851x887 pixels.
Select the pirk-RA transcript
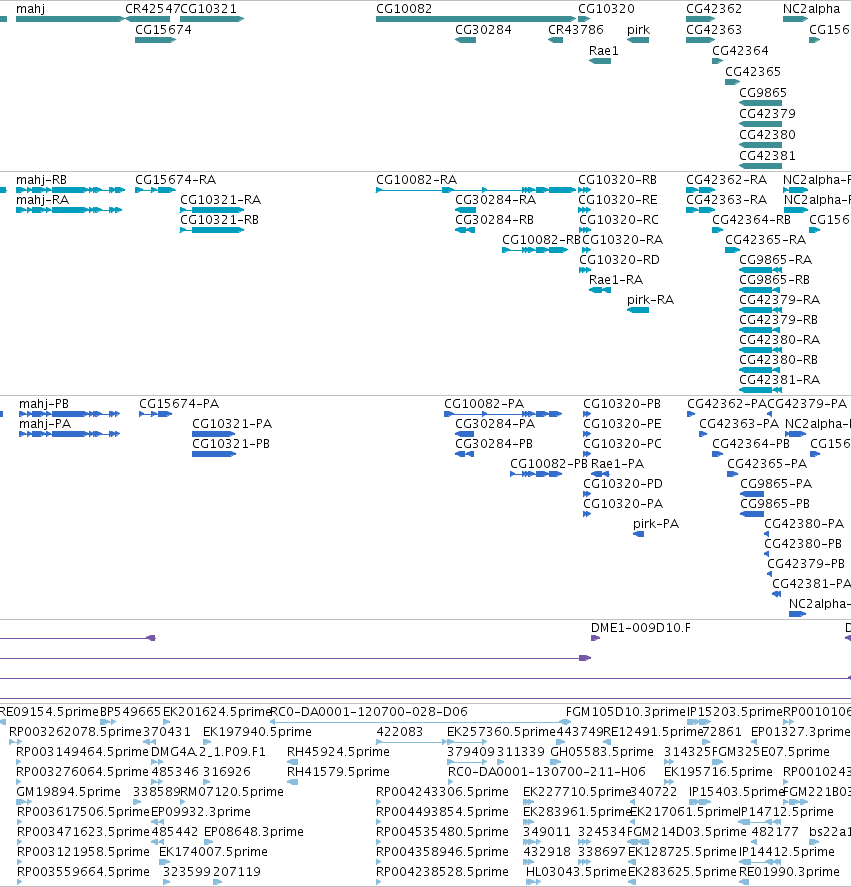click(x=638, y=310)
